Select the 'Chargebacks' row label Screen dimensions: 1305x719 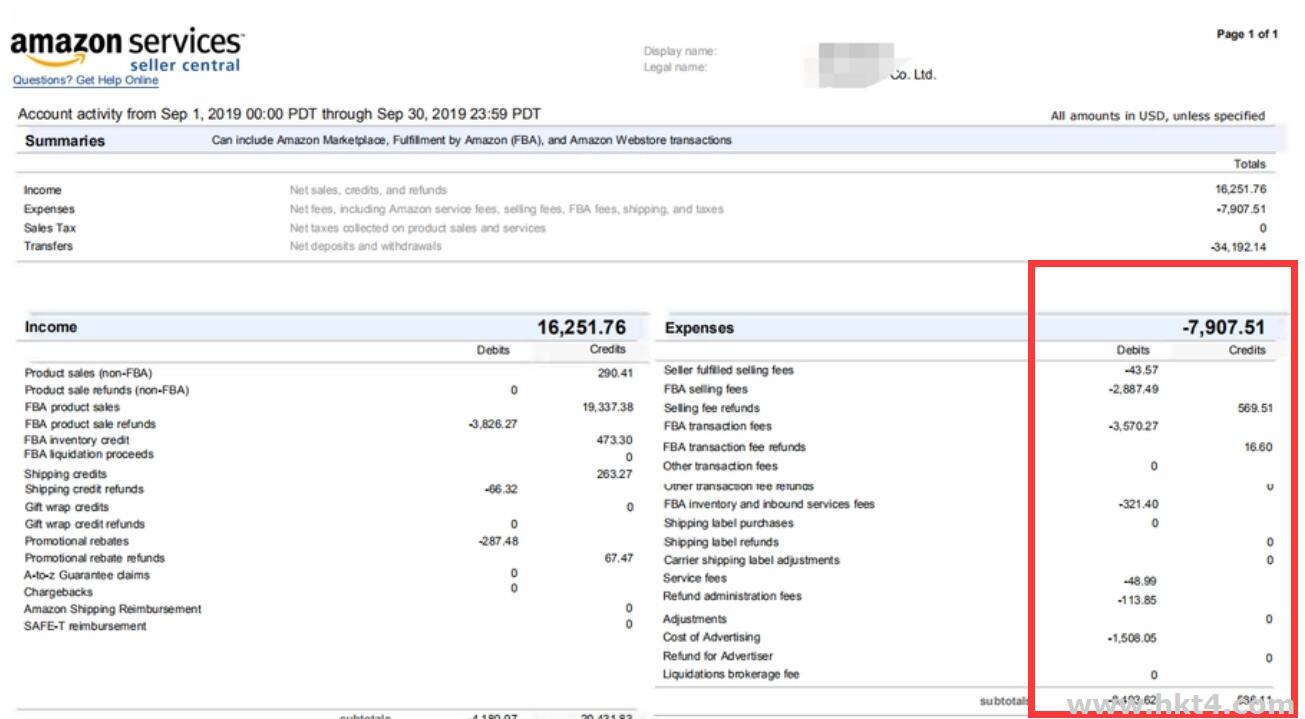58,592
